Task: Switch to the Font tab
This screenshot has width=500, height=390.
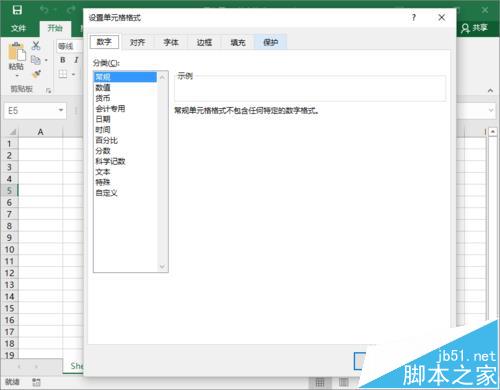Action: [171, 42]
